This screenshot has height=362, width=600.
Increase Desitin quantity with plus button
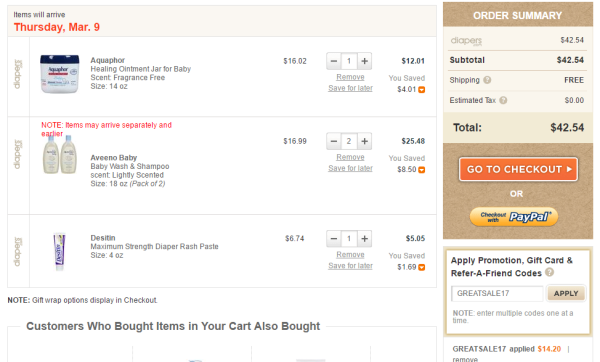pos(365,239)
